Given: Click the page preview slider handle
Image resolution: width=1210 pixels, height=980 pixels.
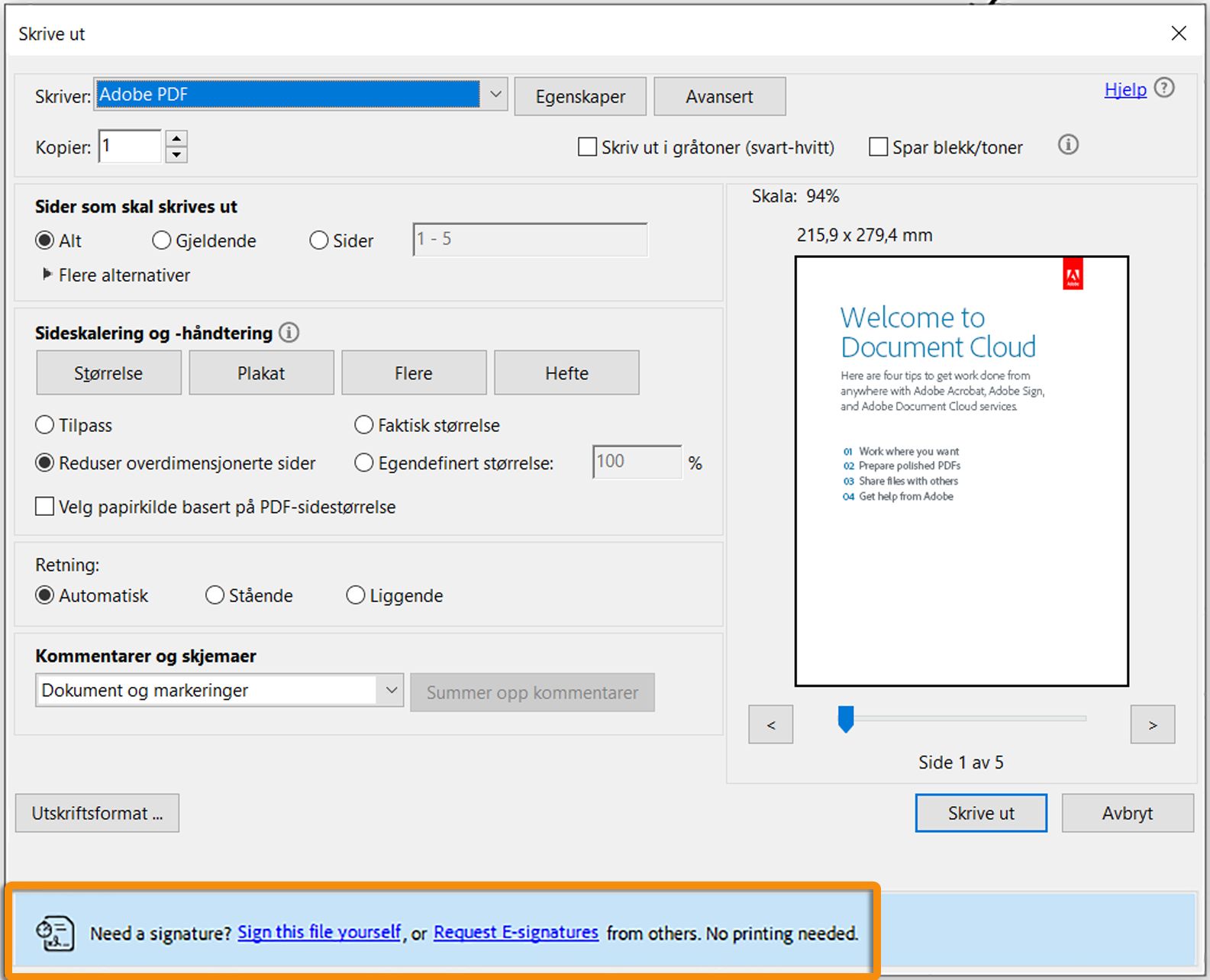Looking at the screenshot, I should tap(846, 719).
